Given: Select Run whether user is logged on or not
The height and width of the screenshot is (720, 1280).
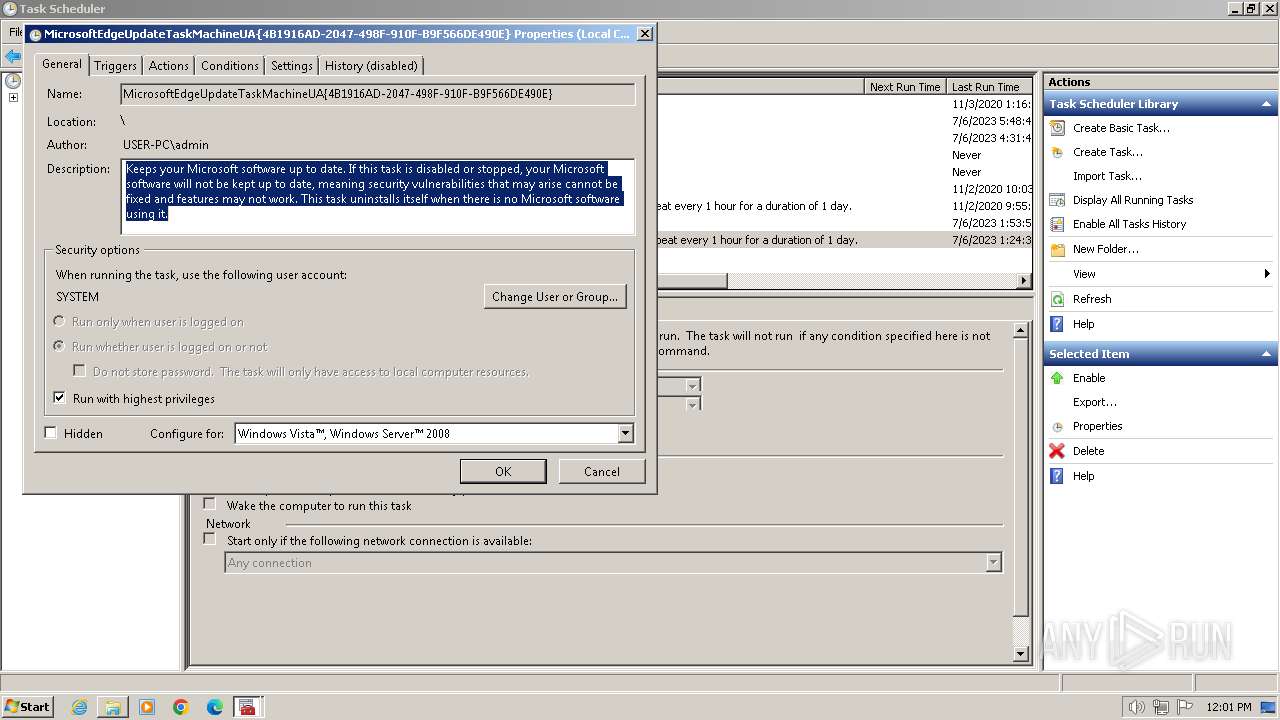Looking at the screenshot, I should point(59,347).
